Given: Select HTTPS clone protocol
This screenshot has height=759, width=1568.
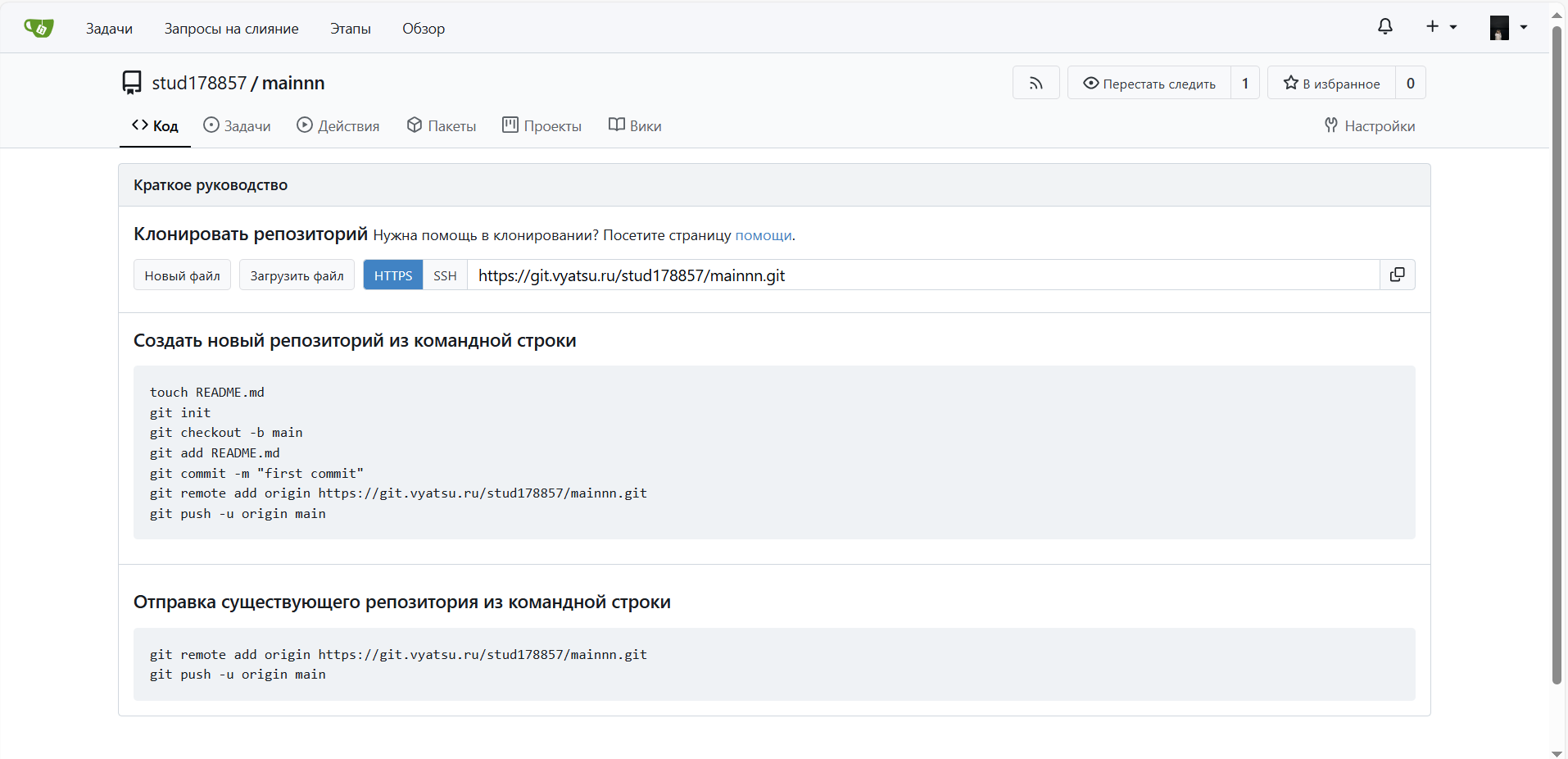Looking at the screenshot, I should pyautogui.click(x=393, y=275).
